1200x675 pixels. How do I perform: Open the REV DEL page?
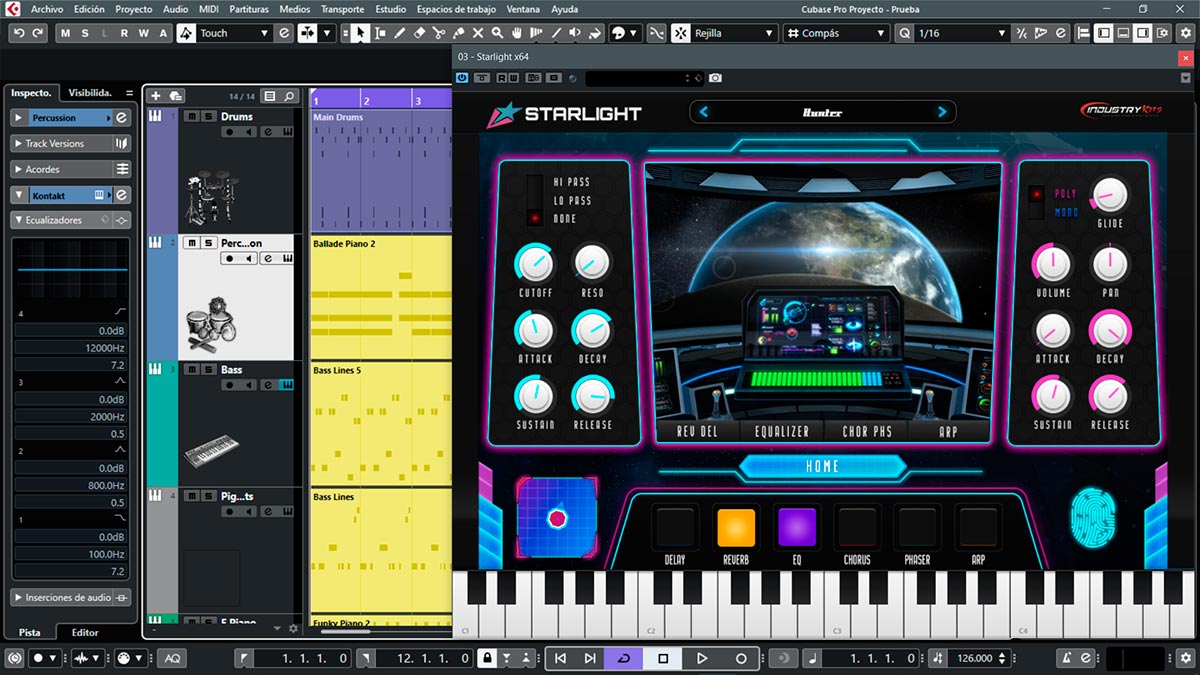[x=697, y=432]
